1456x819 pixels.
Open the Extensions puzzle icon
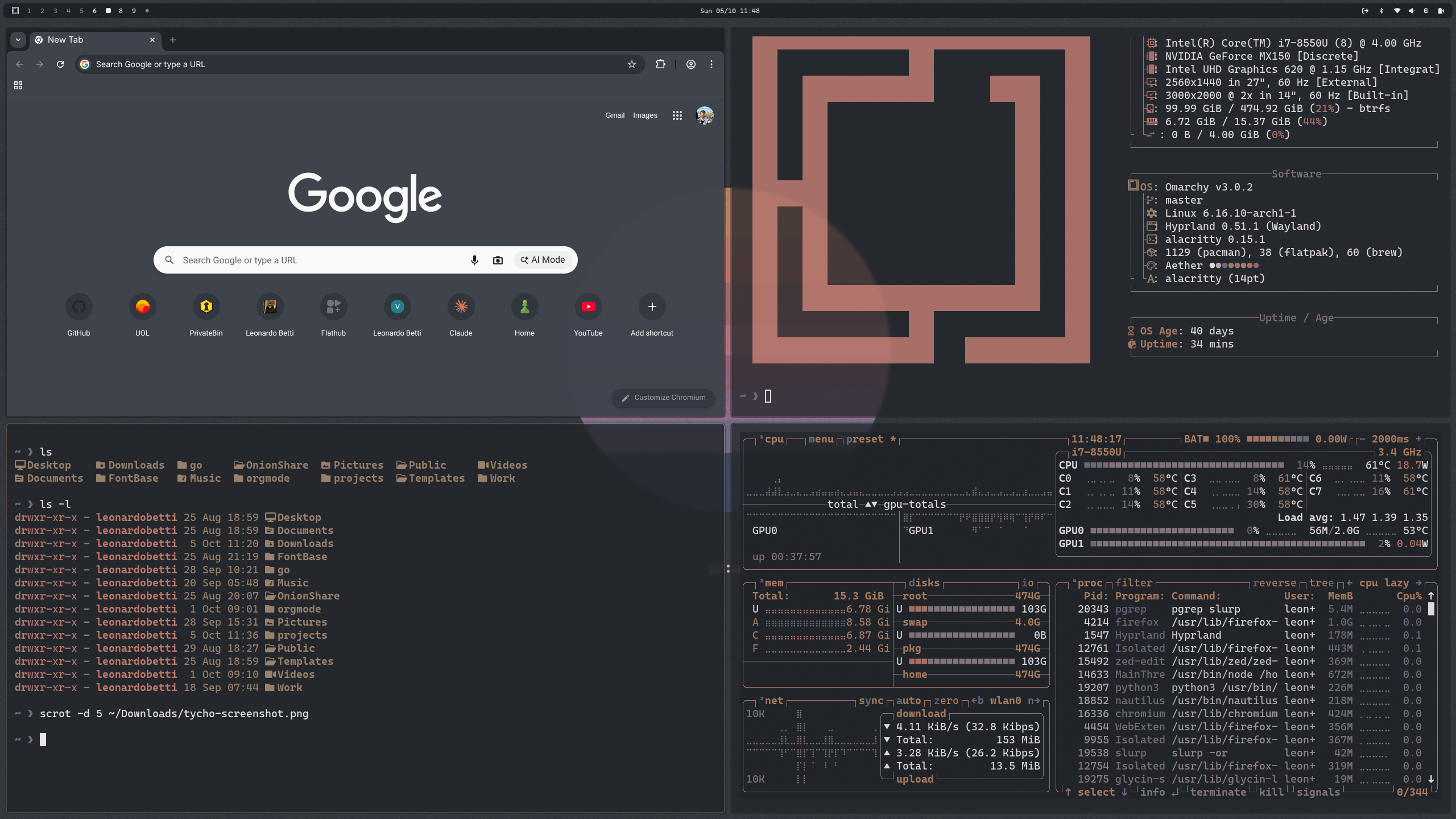[x=660, y=64]
